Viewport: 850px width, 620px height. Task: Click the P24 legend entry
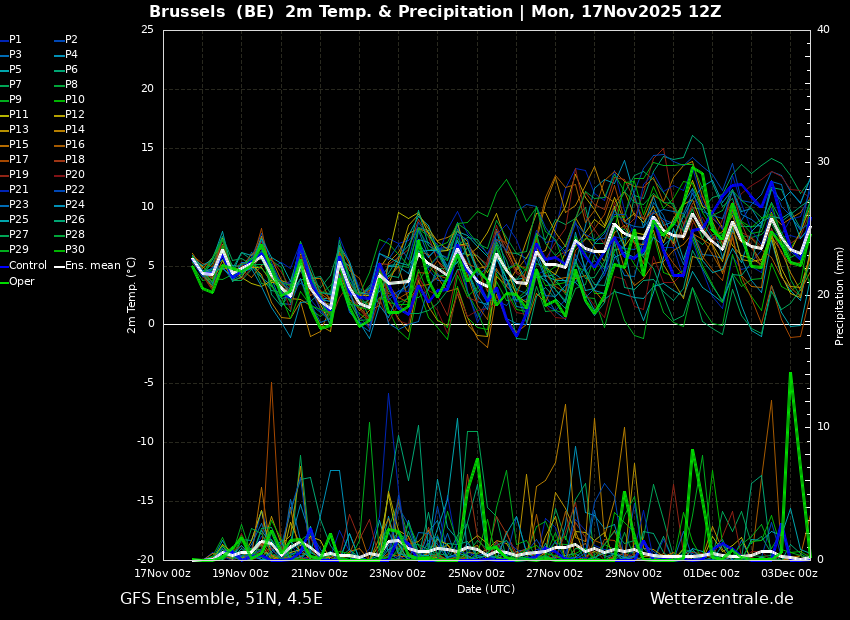[69, 204]
